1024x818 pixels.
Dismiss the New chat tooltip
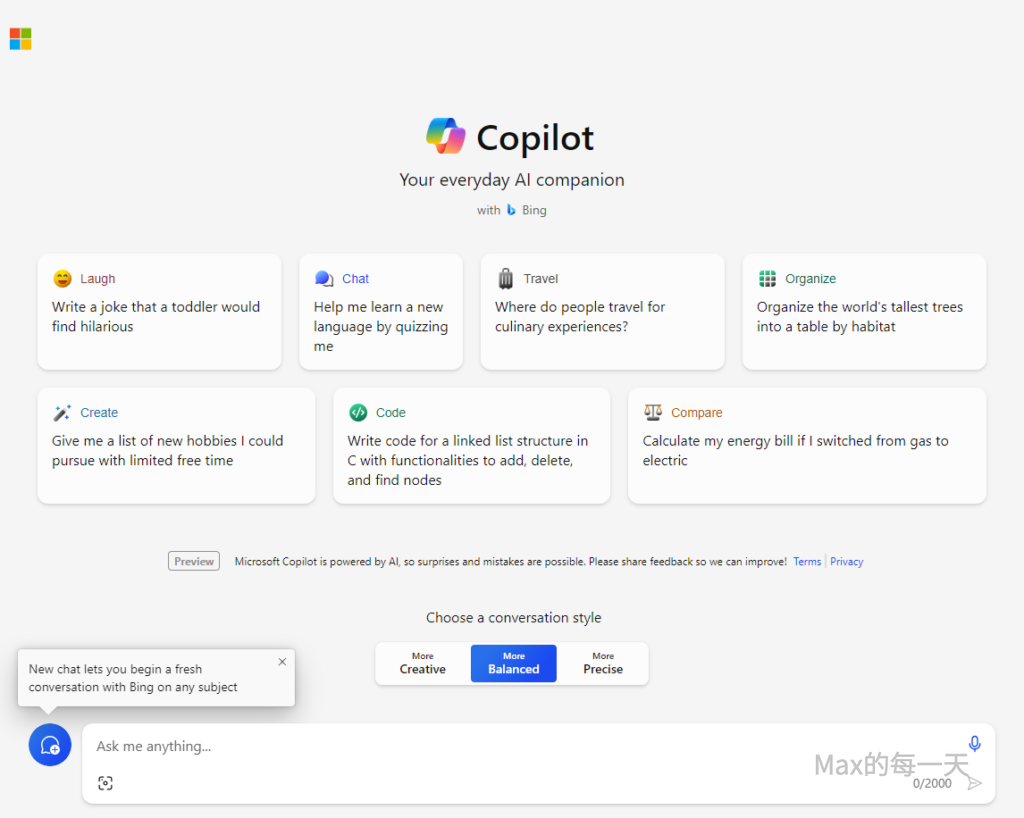point(282,662)
